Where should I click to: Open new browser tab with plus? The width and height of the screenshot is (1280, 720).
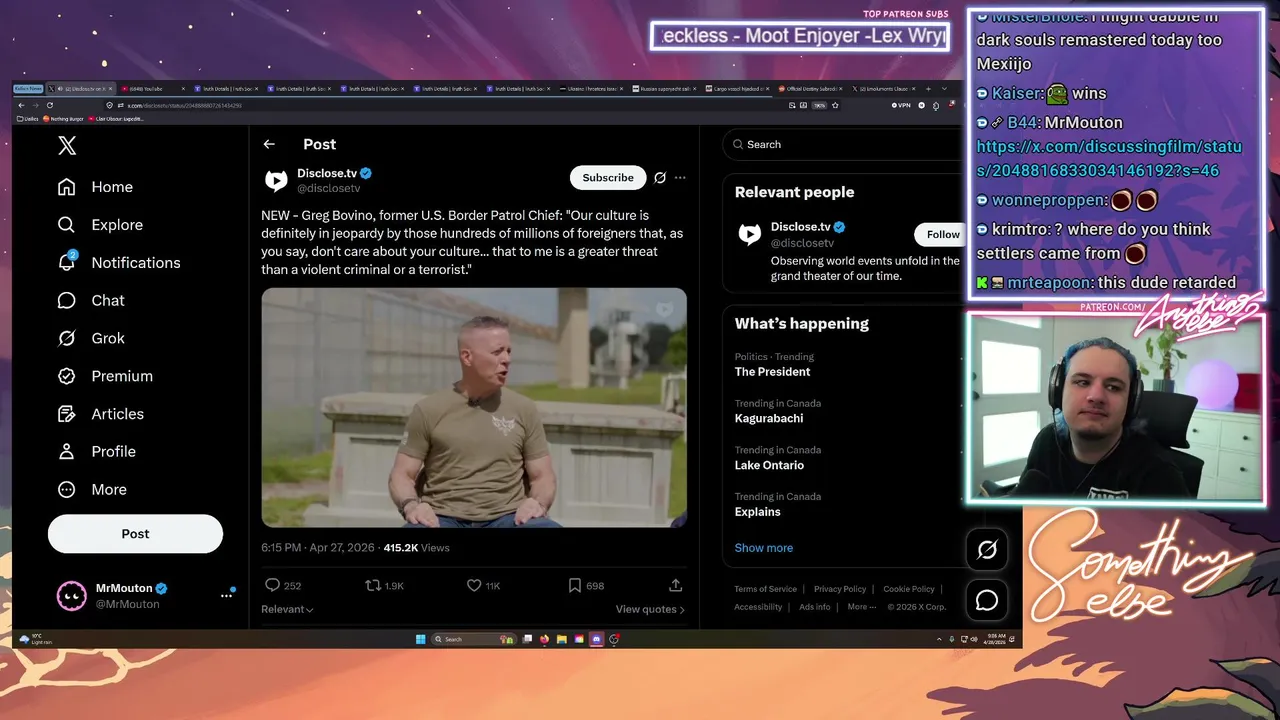[928, 89]
